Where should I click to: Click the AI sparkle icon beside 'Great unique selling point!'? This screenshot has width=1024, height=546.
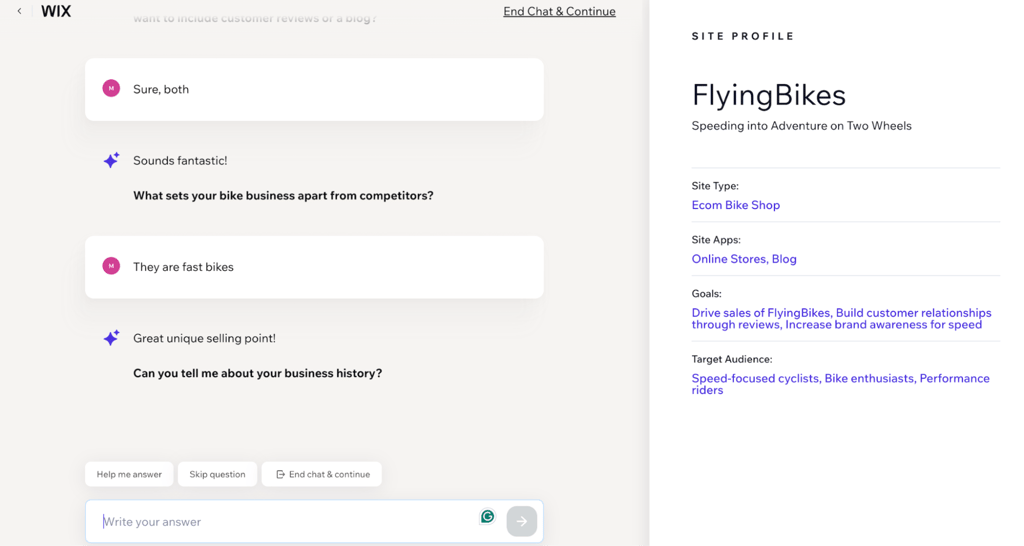112,338
